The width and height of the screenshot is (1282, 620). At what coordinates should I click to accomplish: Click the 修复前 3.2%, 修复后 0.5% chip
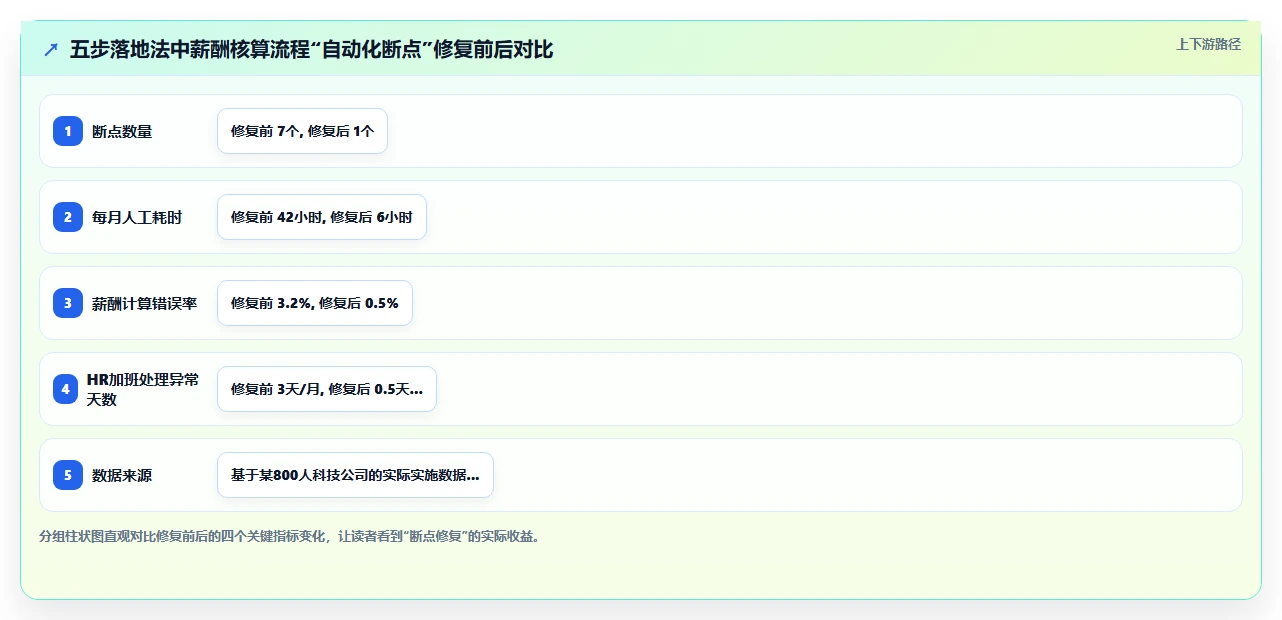[315, 303]
